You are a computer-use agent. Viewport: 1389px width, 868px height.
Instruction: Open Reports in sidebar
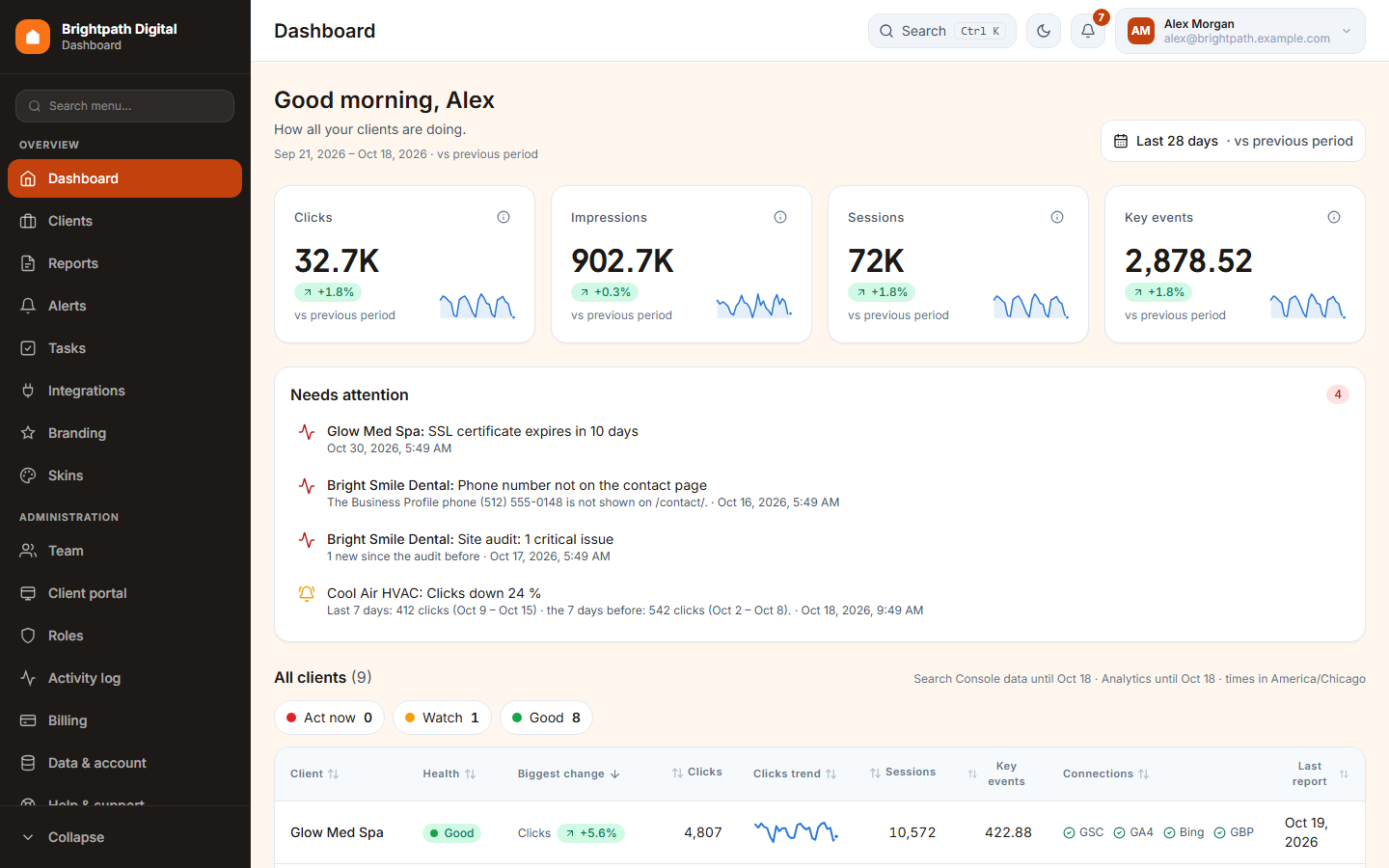(x=124, y=263)
